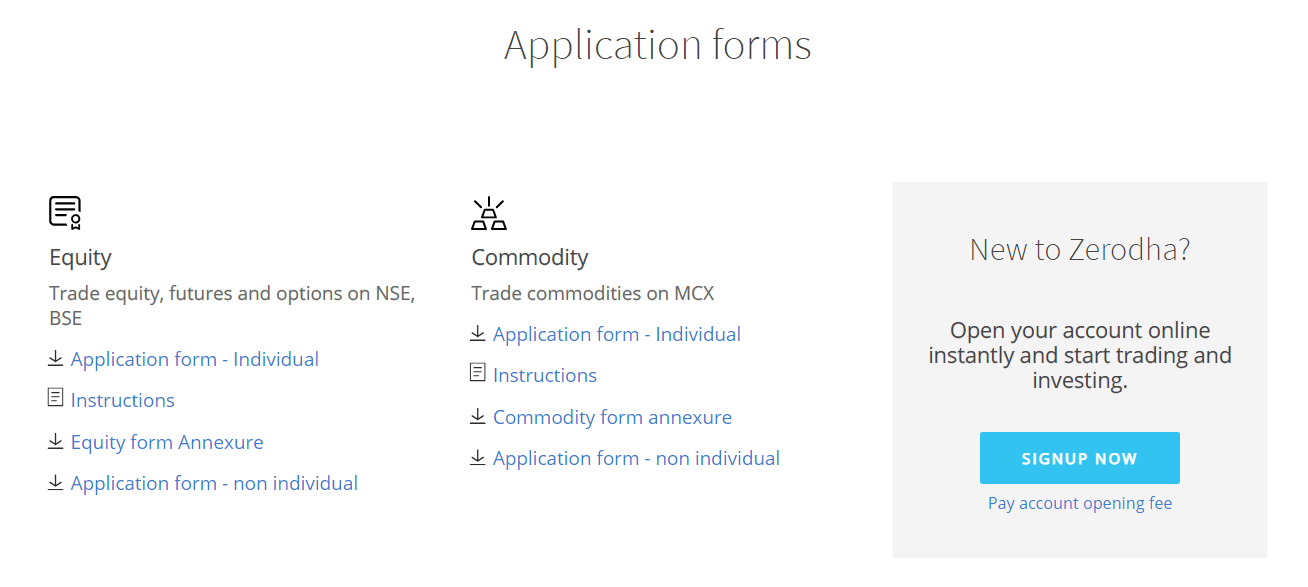The image size is (1308, 587).
Task: Click the SIGNUP NOW button
Action: [1080, 458]
